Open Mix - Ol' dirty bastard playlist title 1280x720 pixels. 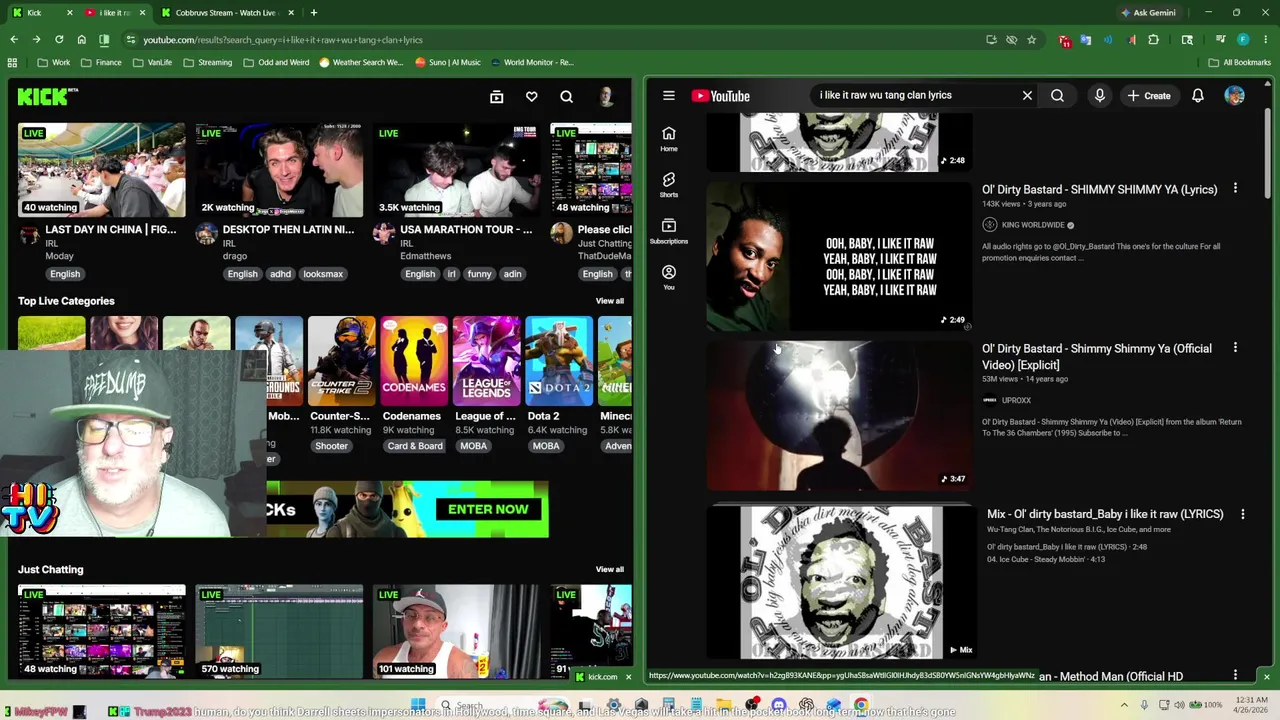click(x=1105, y=514)
